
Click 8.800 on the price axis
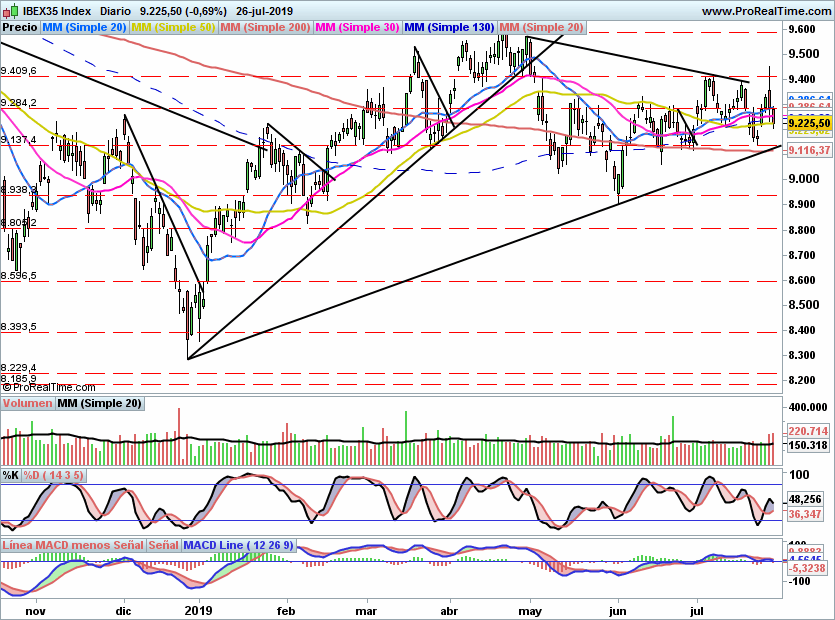tap(801, 230)
